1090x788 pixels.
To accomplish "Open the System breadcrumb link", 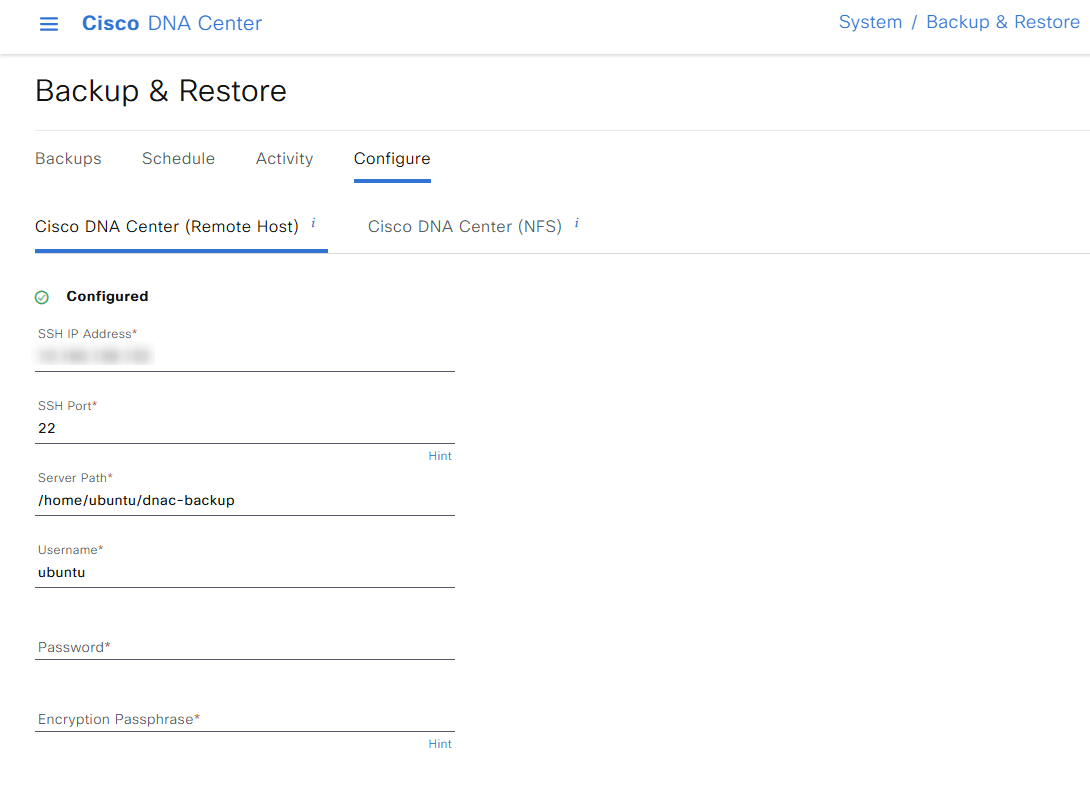I will click(870, 22).
